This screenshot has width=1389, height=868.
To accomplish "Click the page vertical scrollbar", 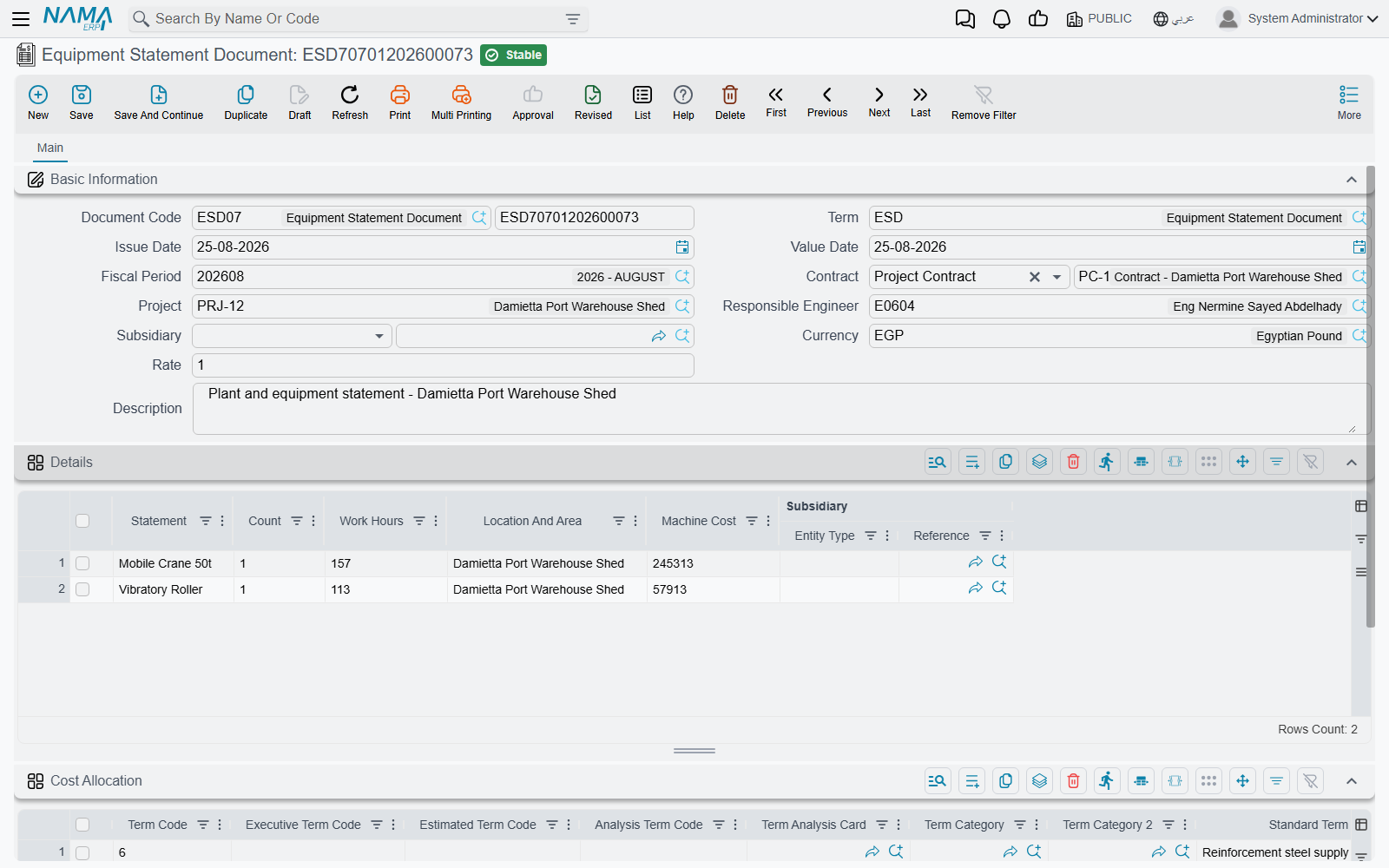I will [1371, 395].
